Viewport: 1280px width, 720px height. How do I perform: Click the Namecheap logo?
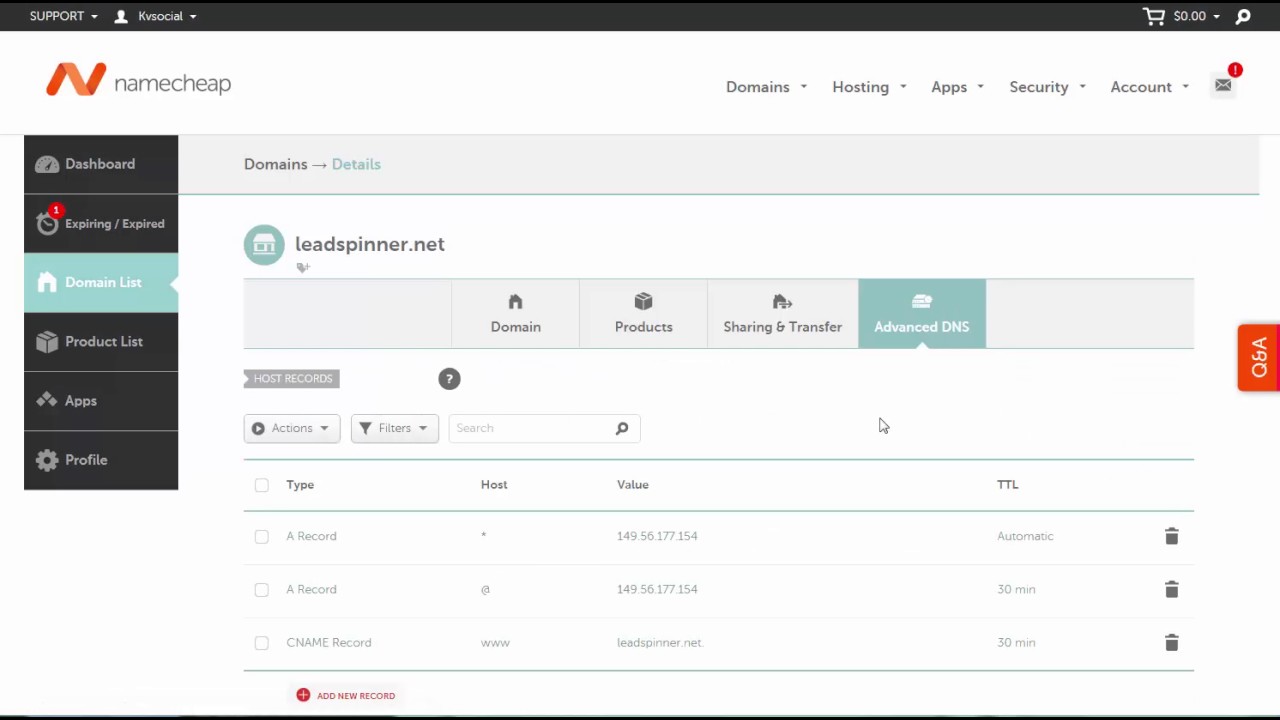coord(138,81)
